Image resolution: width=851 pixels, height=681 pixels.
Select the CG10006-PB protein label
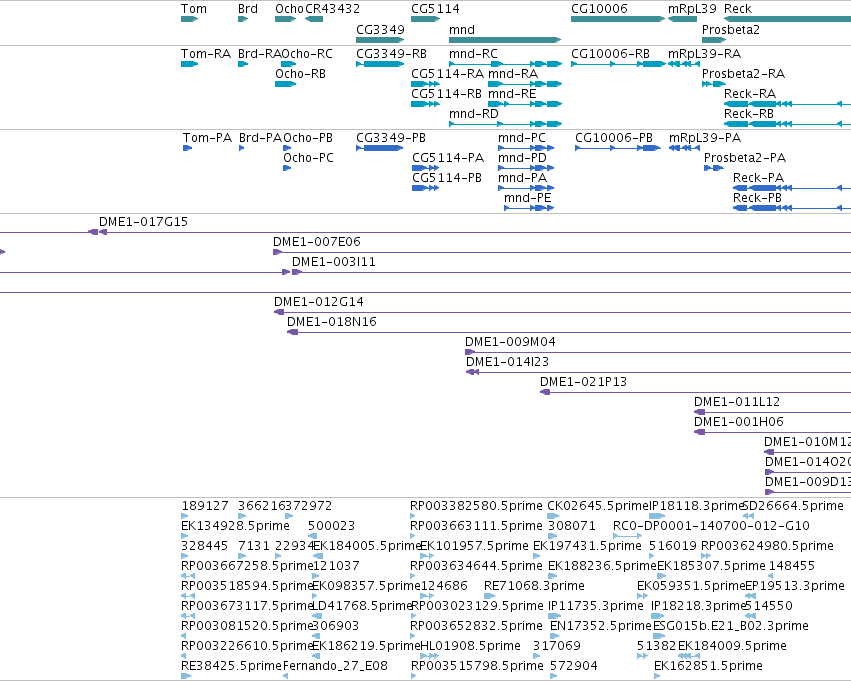614,138
